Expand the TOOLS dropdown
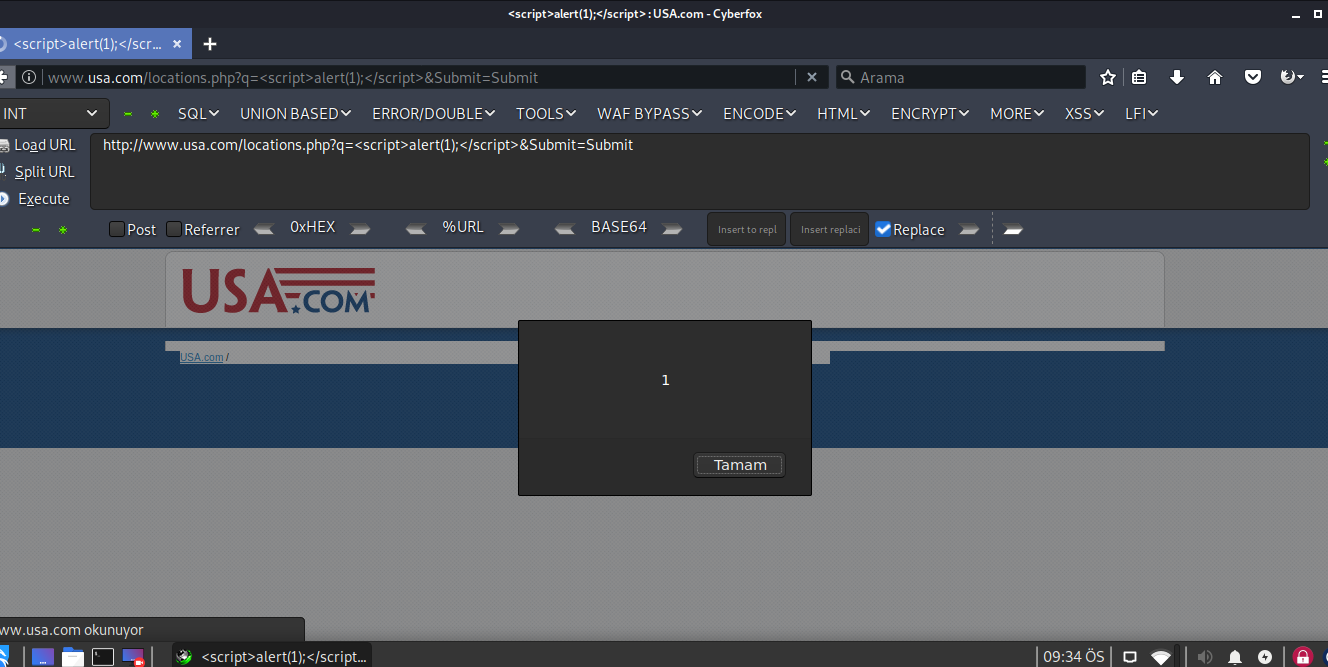Viewport: 1328px width, 667px height. pyautogui.click(x=546, y=114)
